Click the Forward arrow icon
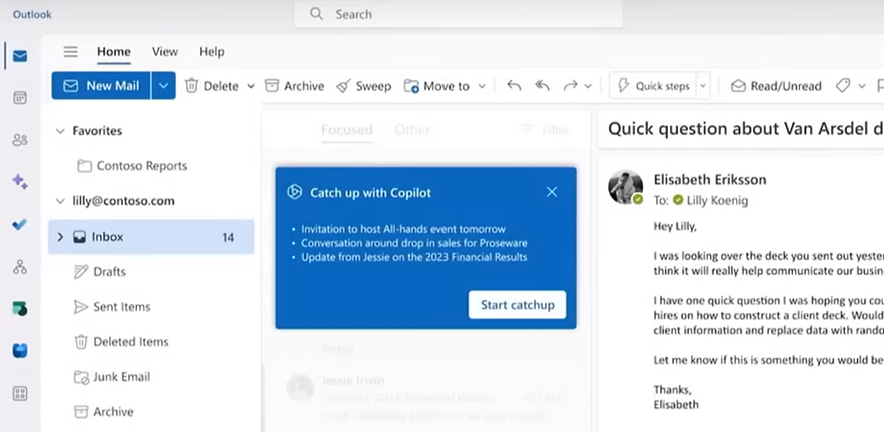884x432 pixels. [571, 86]
